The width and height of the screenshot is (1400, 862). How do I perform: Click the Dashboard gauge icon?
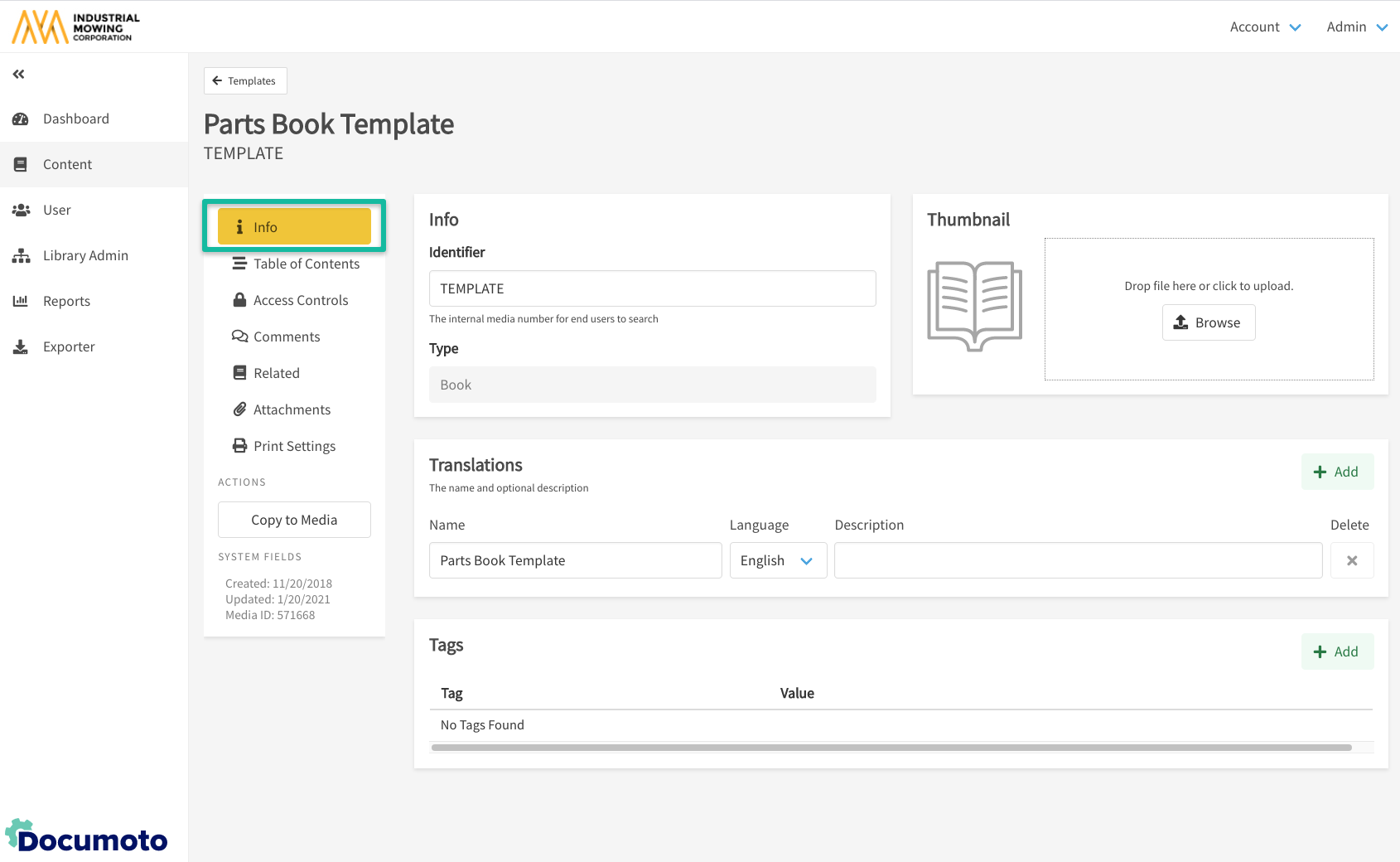tap(21, 119)
